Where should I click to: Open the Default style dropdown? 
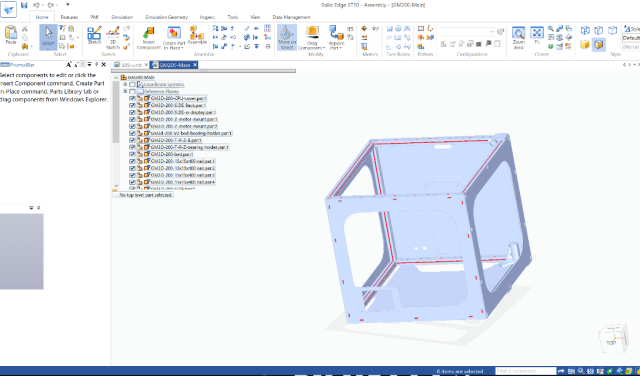(631, 38)
